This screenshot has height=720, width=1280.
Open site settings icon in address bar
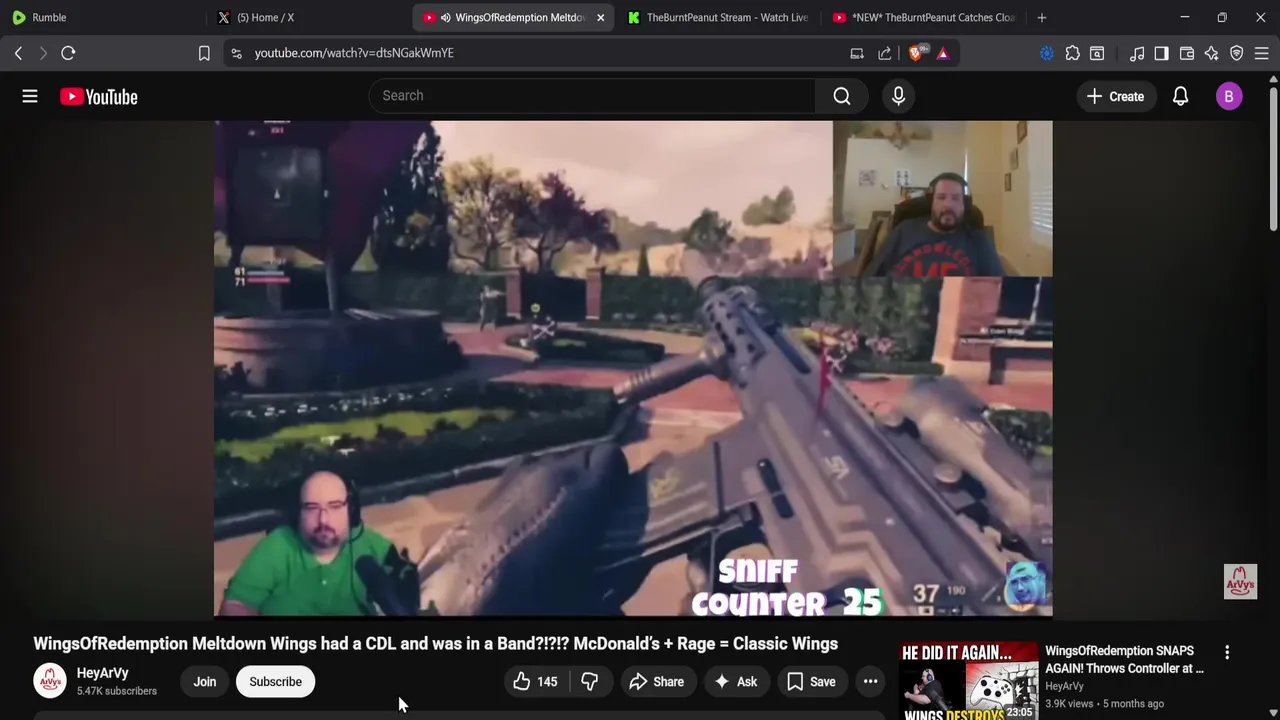[x=236, y=53]
